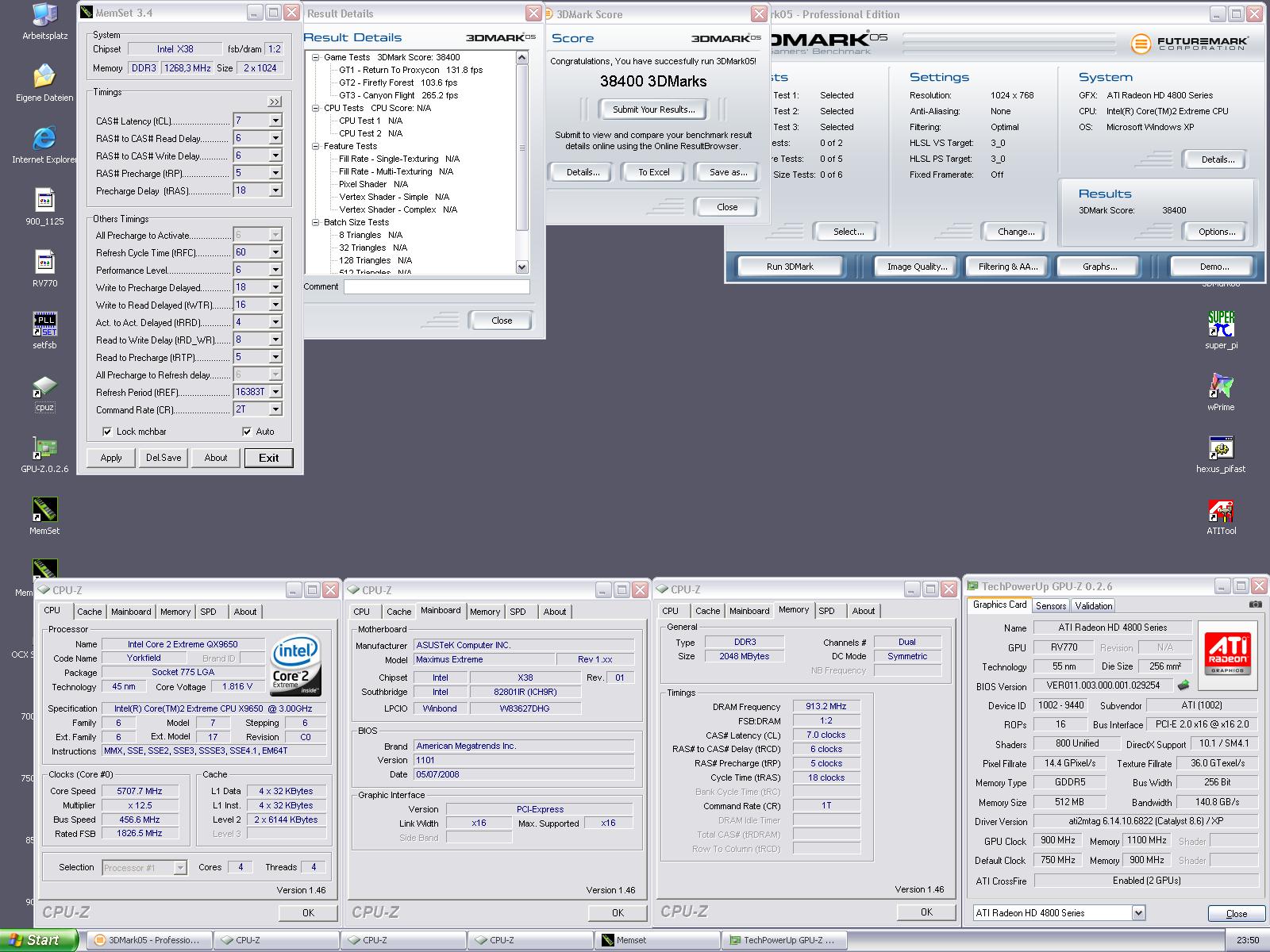Viewport: 1270px width, 952px height.
Task: Launch the wPrime desktop shortcut
Action: tap(1221, 387)
